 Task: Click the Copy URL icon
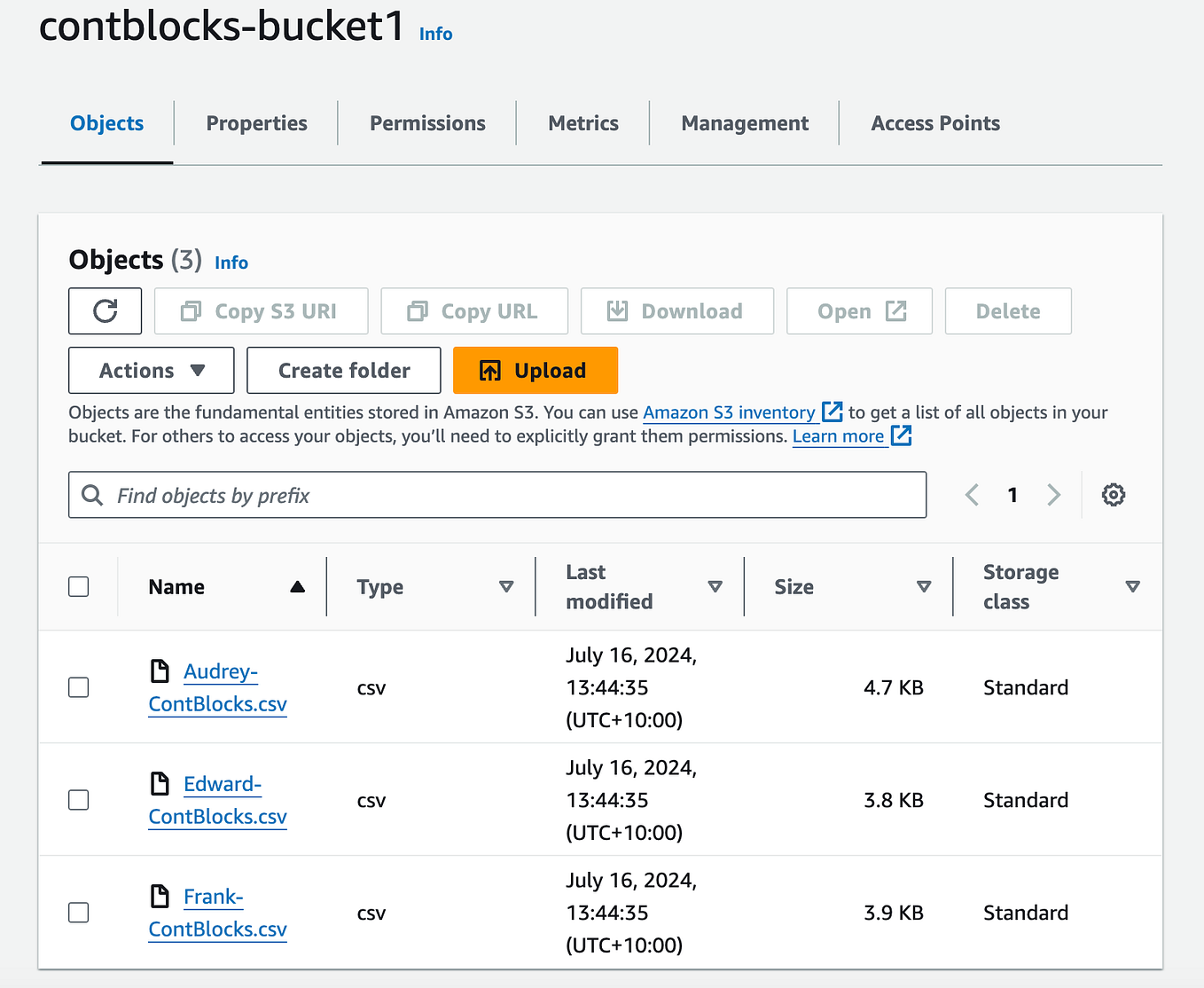click(x=418, y=310)
